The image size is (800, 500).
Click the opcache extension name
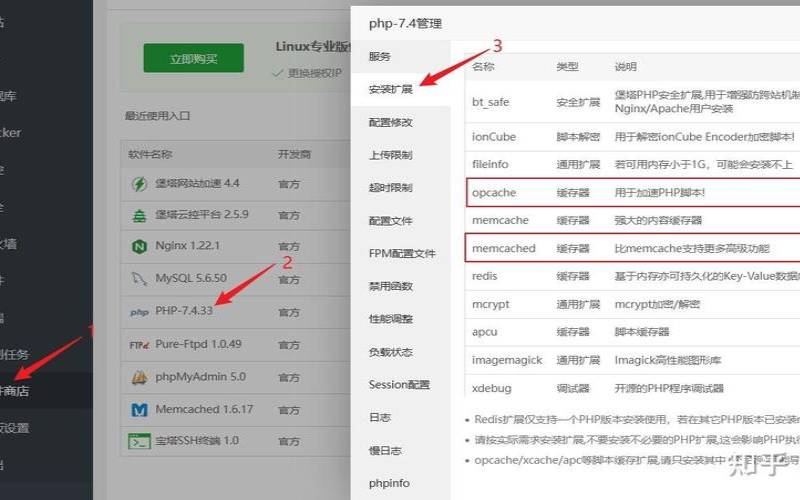pyautogui.click(x=494, y=193)
